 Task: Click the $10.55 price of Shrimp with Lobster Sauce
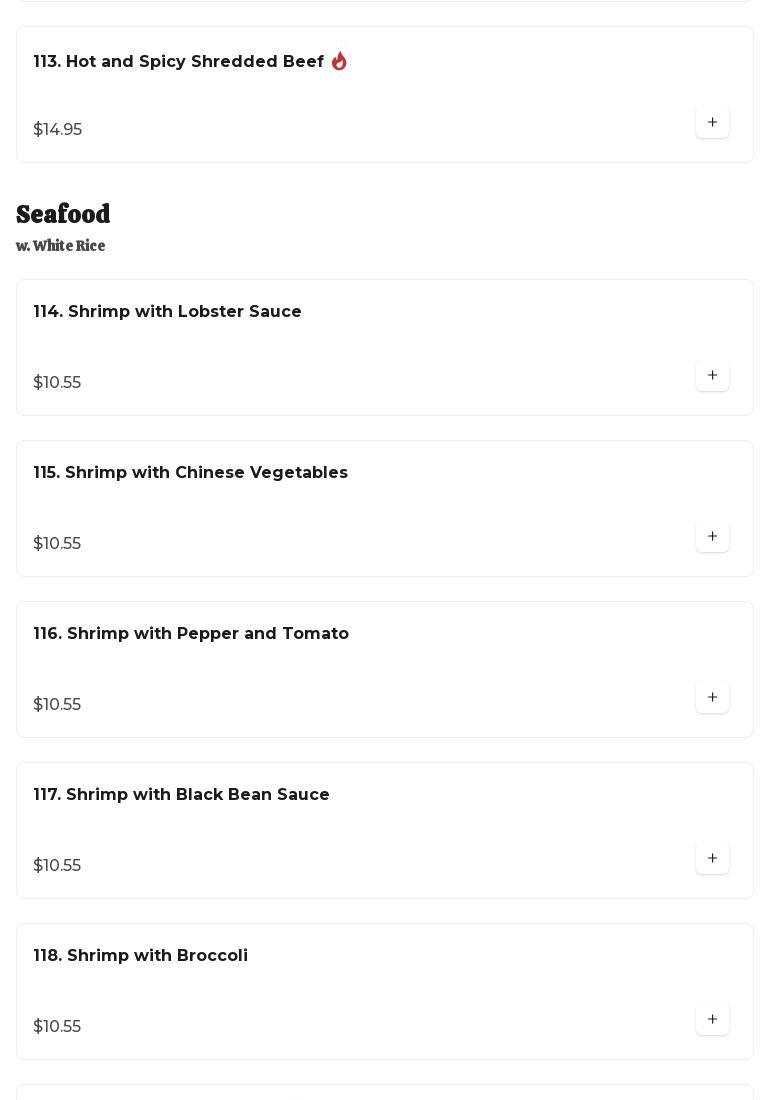click(57, 383)
